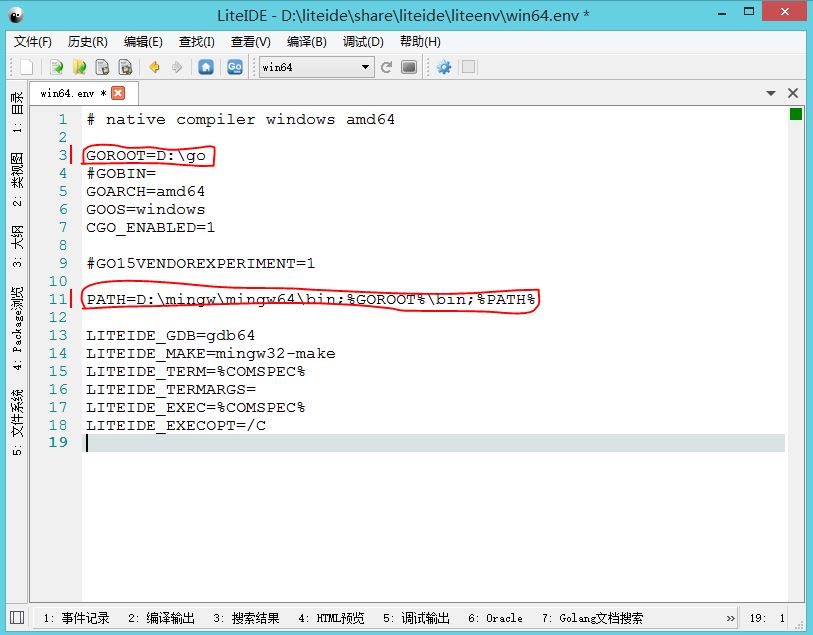Viewport: 813px width, 635px height.
Task: Toggle the 4: HTML预览 output panel
Action: [x=331, y=618]
